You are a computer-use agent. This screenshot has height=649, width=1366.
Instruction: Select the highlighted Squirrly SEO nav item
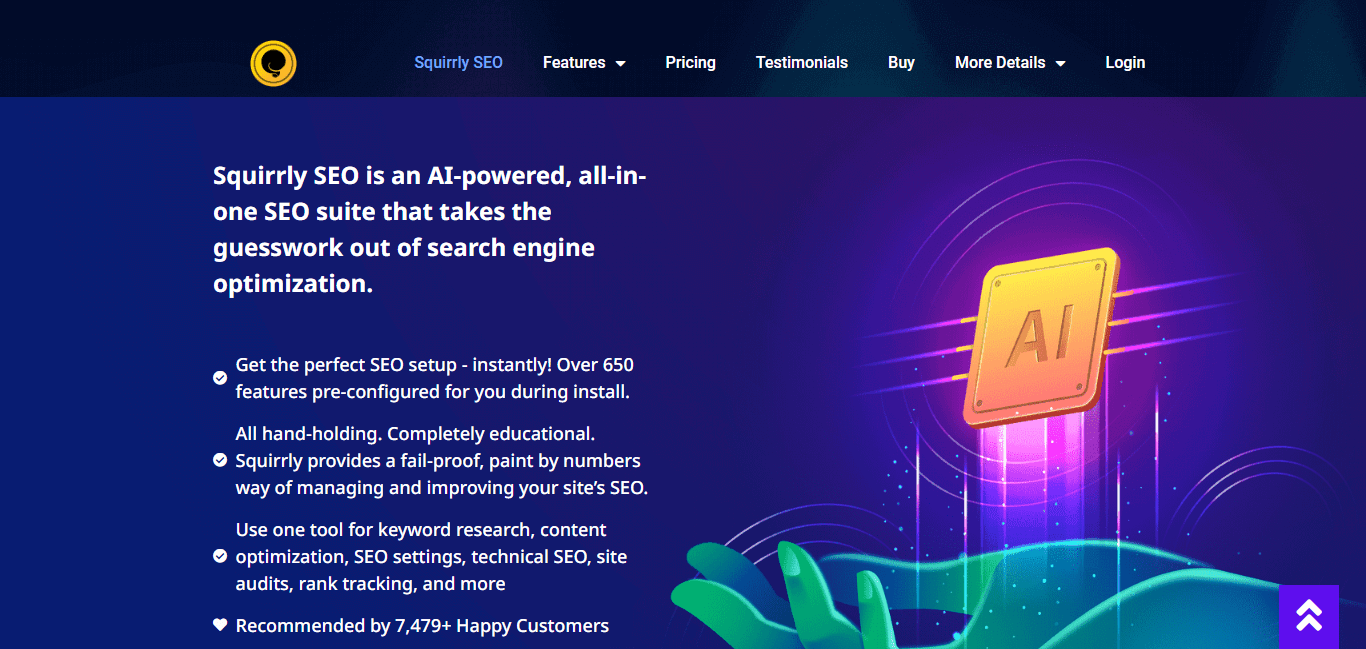click(x=458, y=62)
